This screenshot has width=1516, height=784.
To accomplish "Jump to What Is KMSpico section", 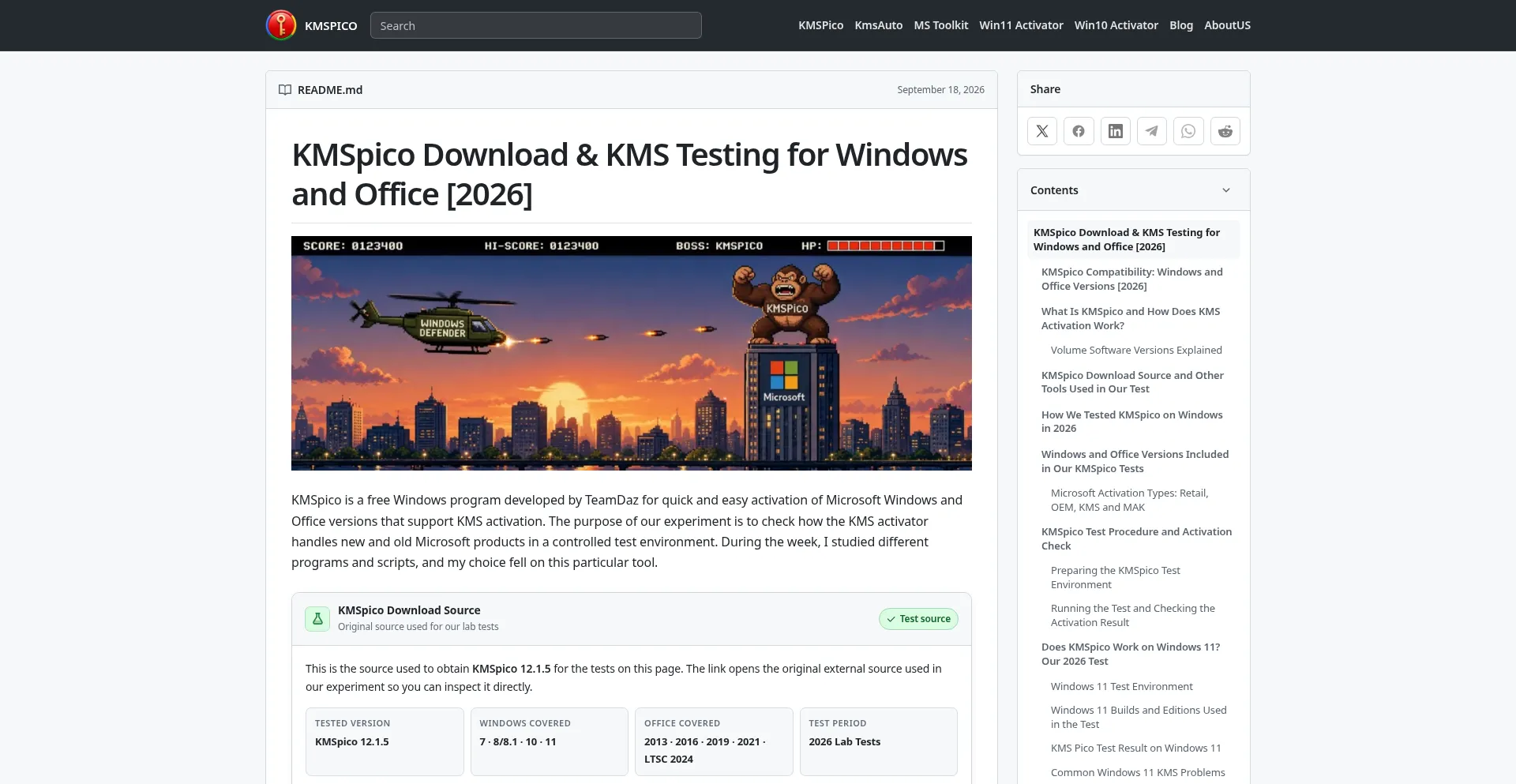I will [1130, 318].
